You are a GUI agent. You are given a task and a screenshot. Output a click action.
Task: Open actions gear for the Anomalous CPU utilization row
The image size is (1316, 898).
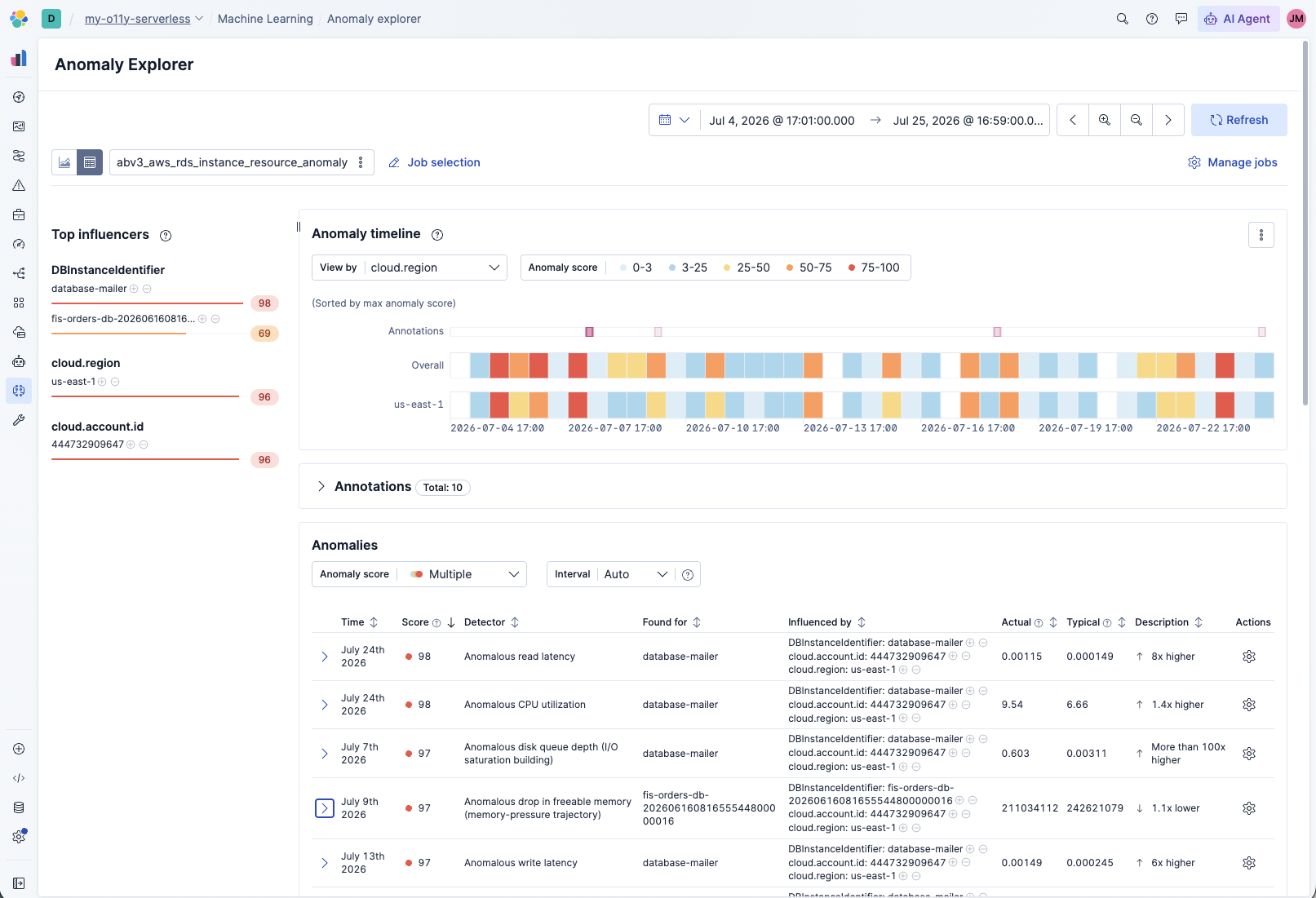pyautogui.click(x=1249, y=705)
